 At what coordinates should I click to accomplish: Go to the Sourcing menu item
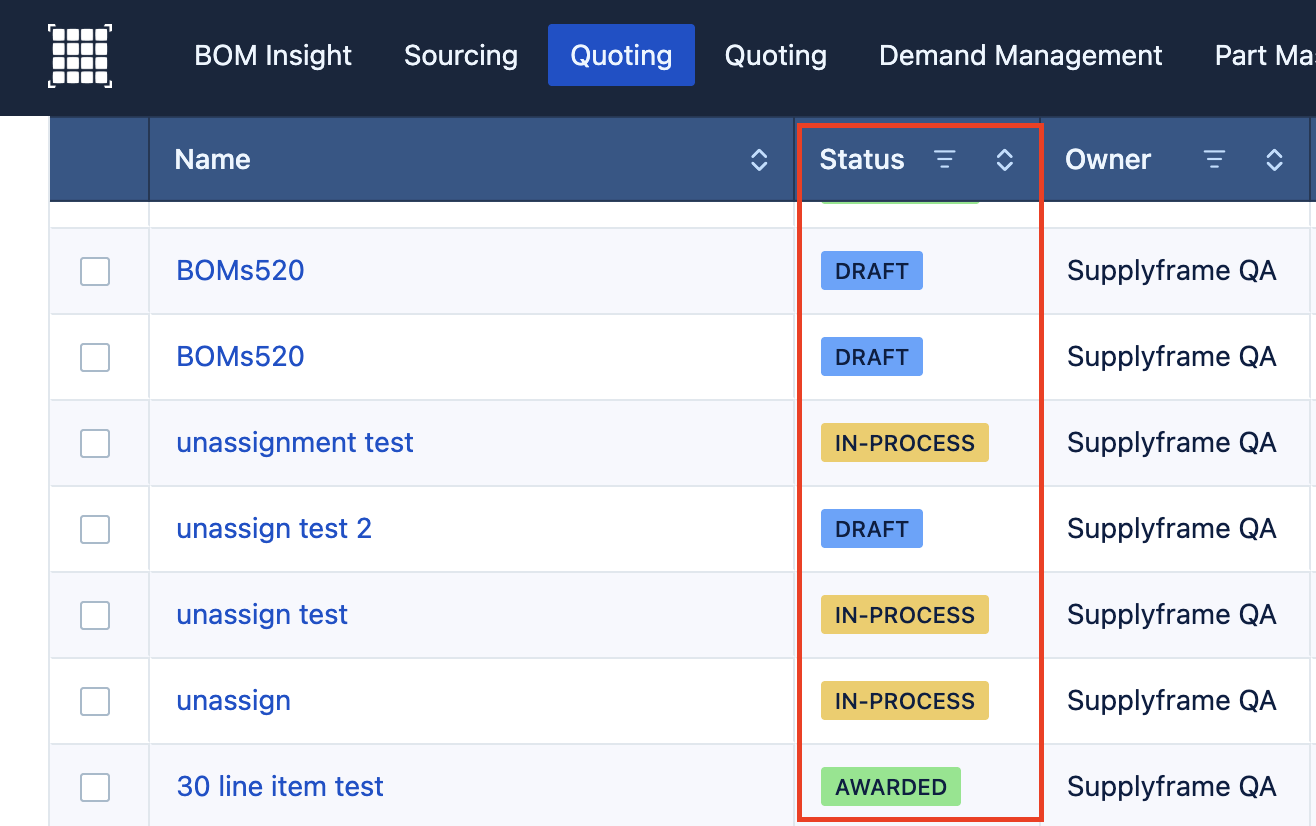pos(461,56)
